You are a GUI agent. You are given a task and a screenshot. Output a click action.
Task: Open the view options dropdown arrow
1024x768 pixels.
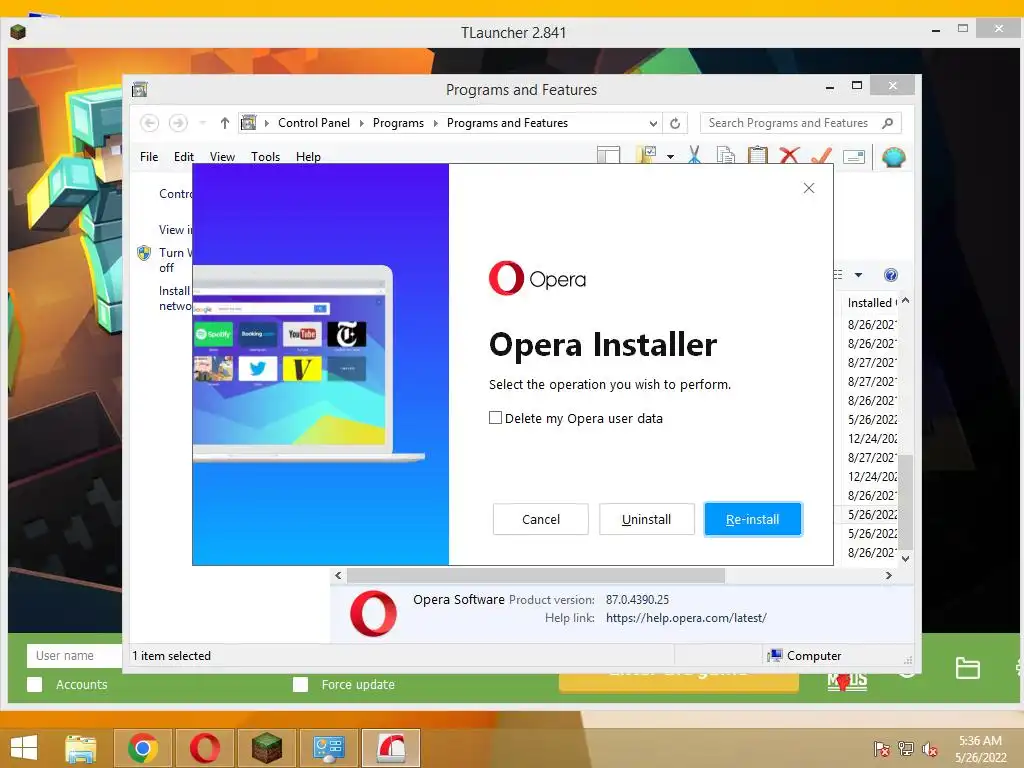858,275
